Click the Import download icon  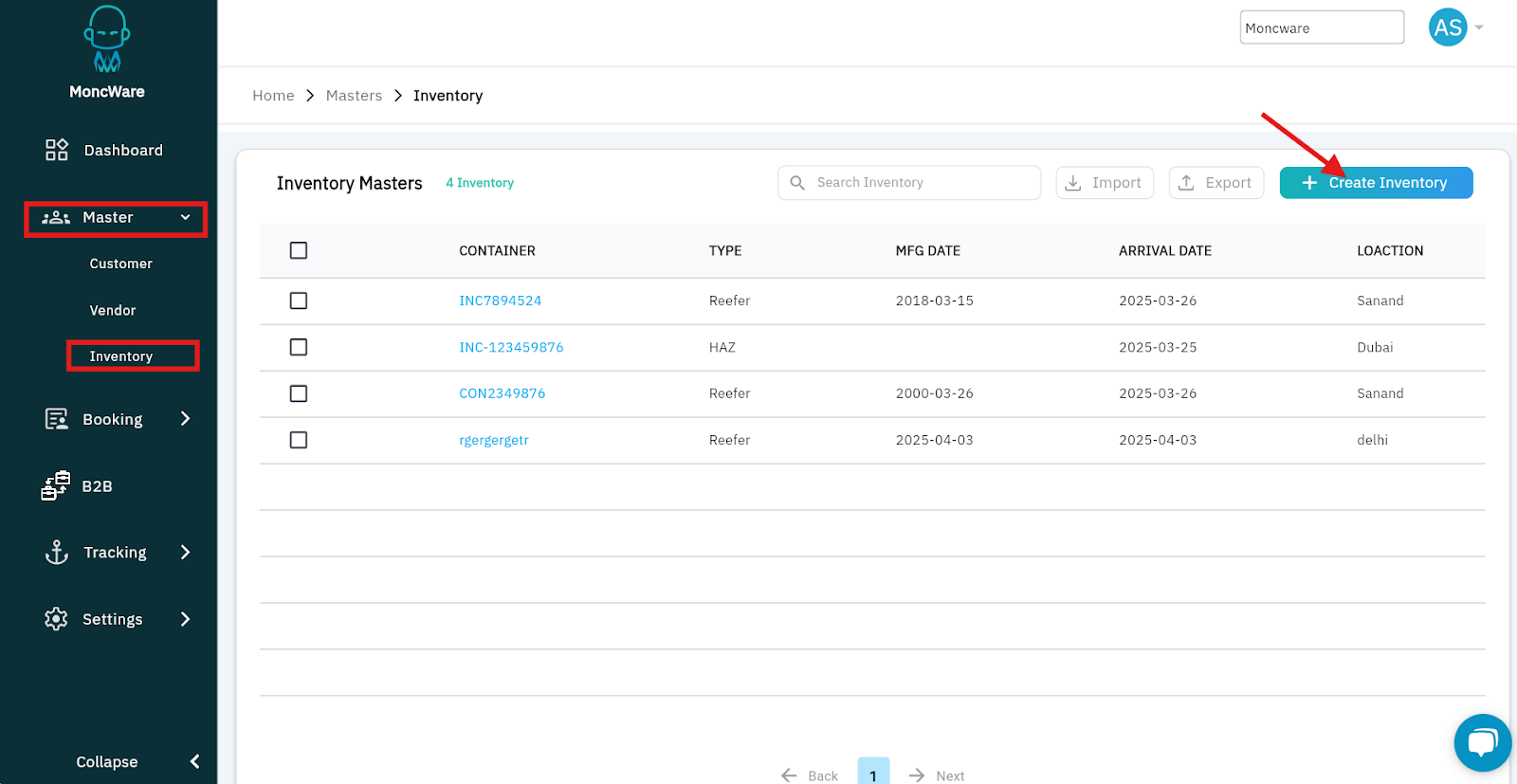coord(1073,183)
